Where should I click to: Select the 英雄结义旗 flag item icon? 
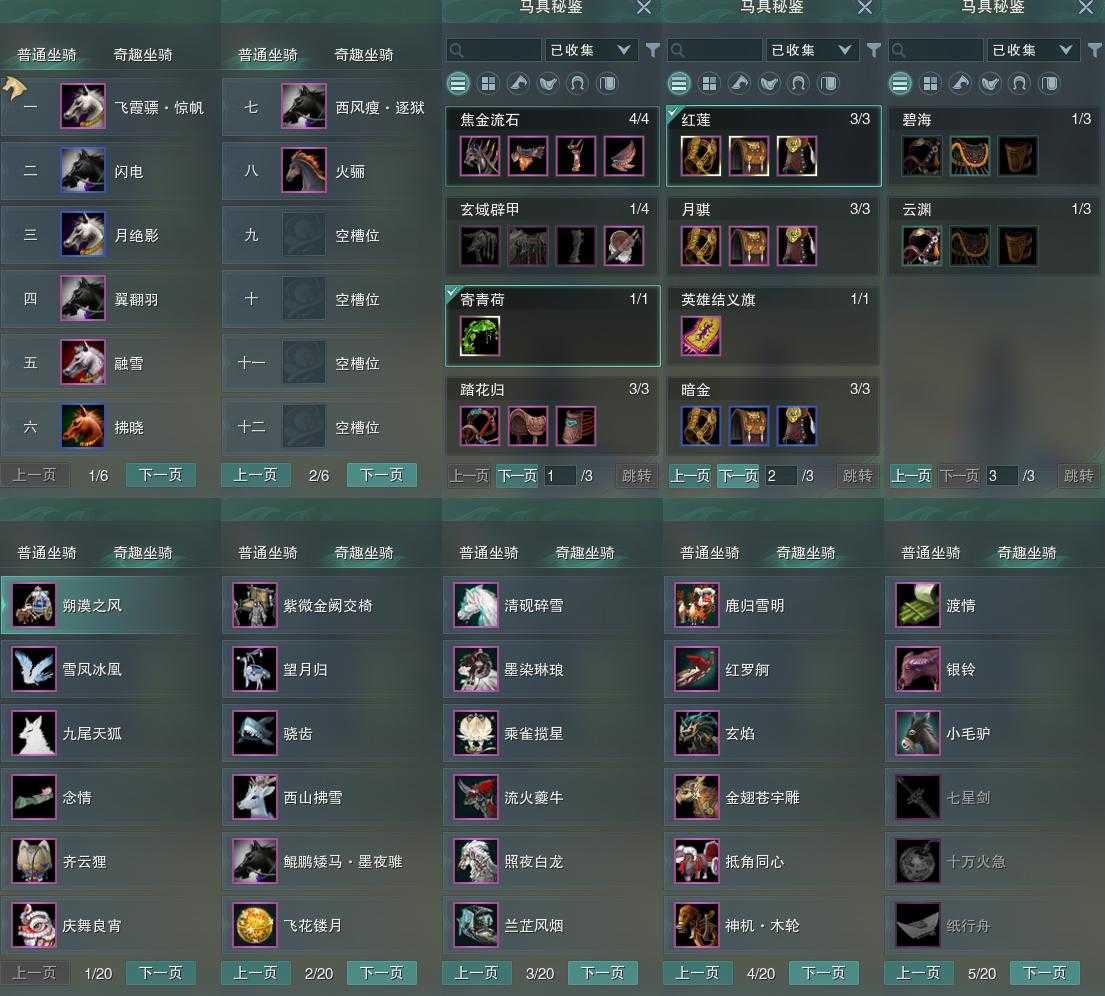coord(700,336)
